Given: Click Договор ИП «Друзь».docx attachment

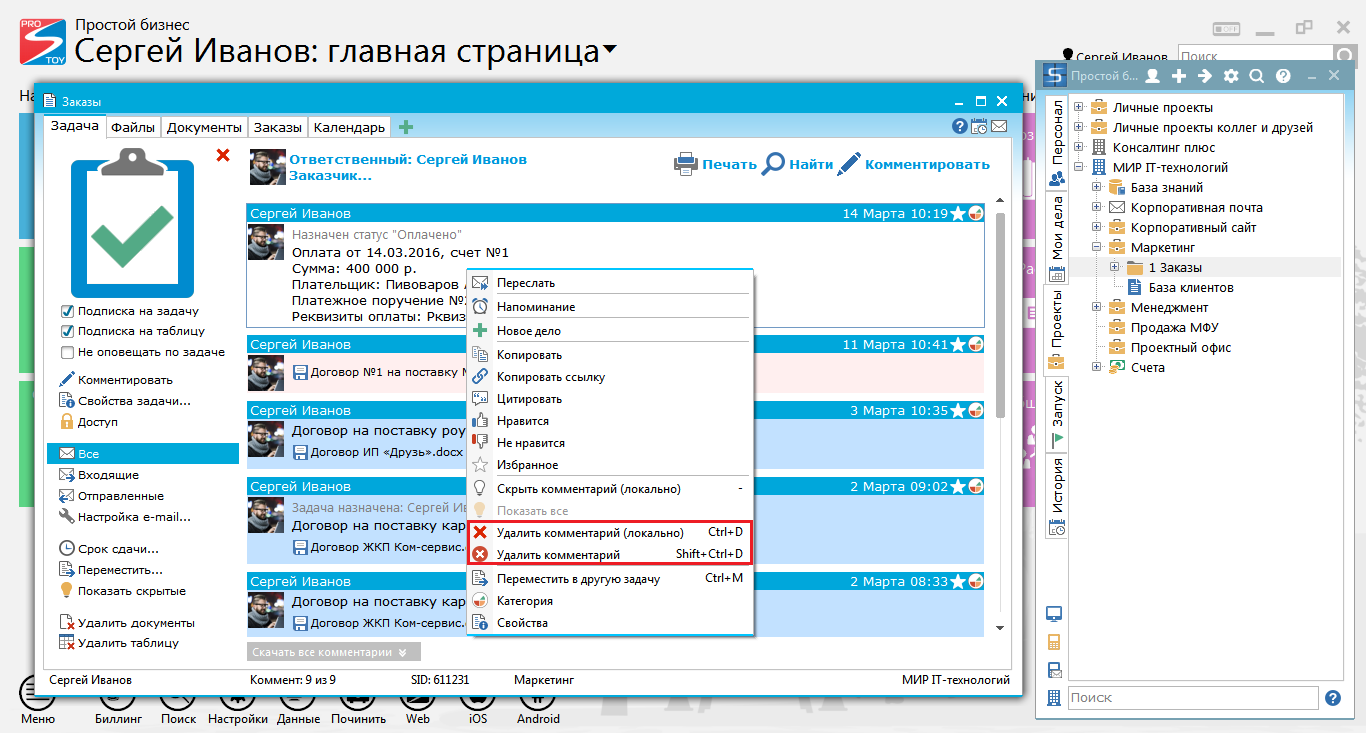Looking at the screenshot, I should 387,452.
